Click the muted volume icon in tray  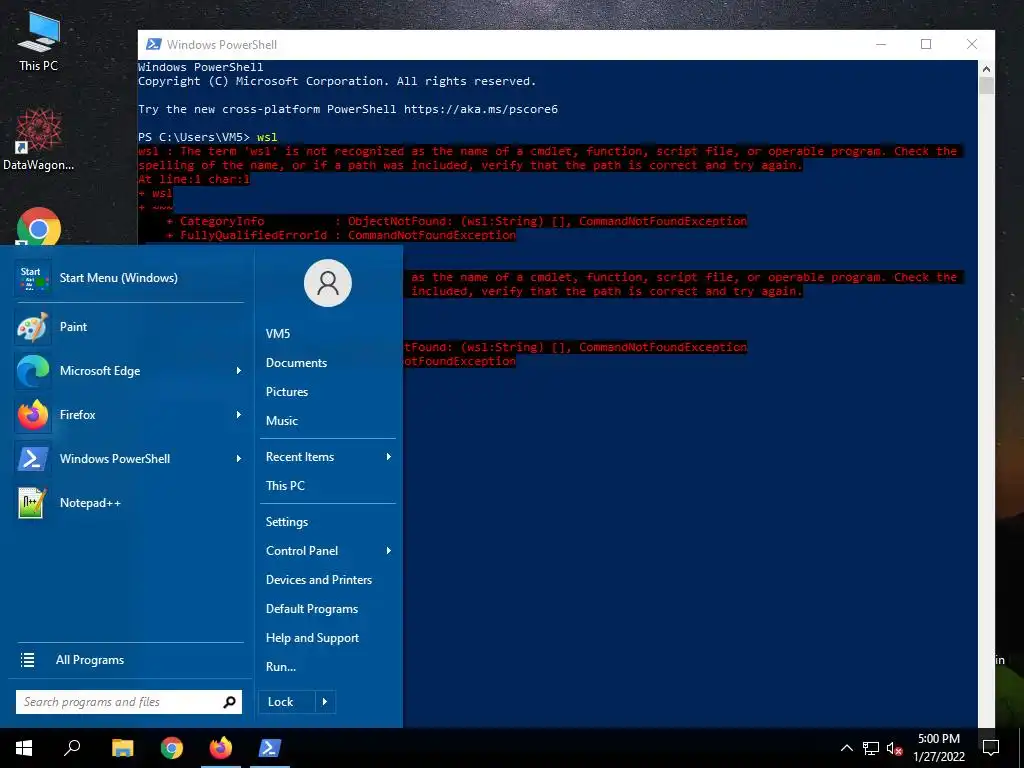point(894,748)
